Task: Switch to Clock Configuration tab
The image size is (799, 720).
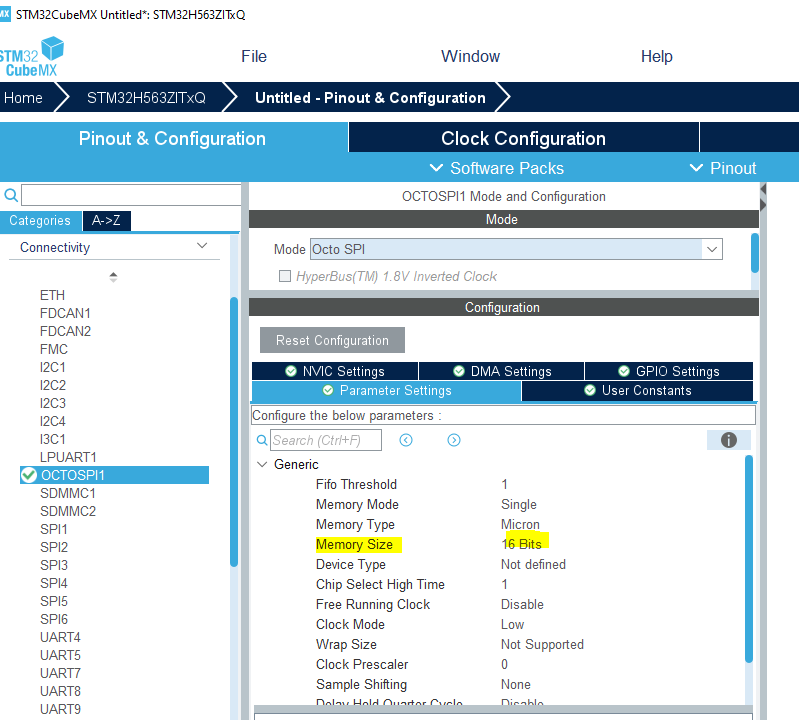Action: coord(523,138)
